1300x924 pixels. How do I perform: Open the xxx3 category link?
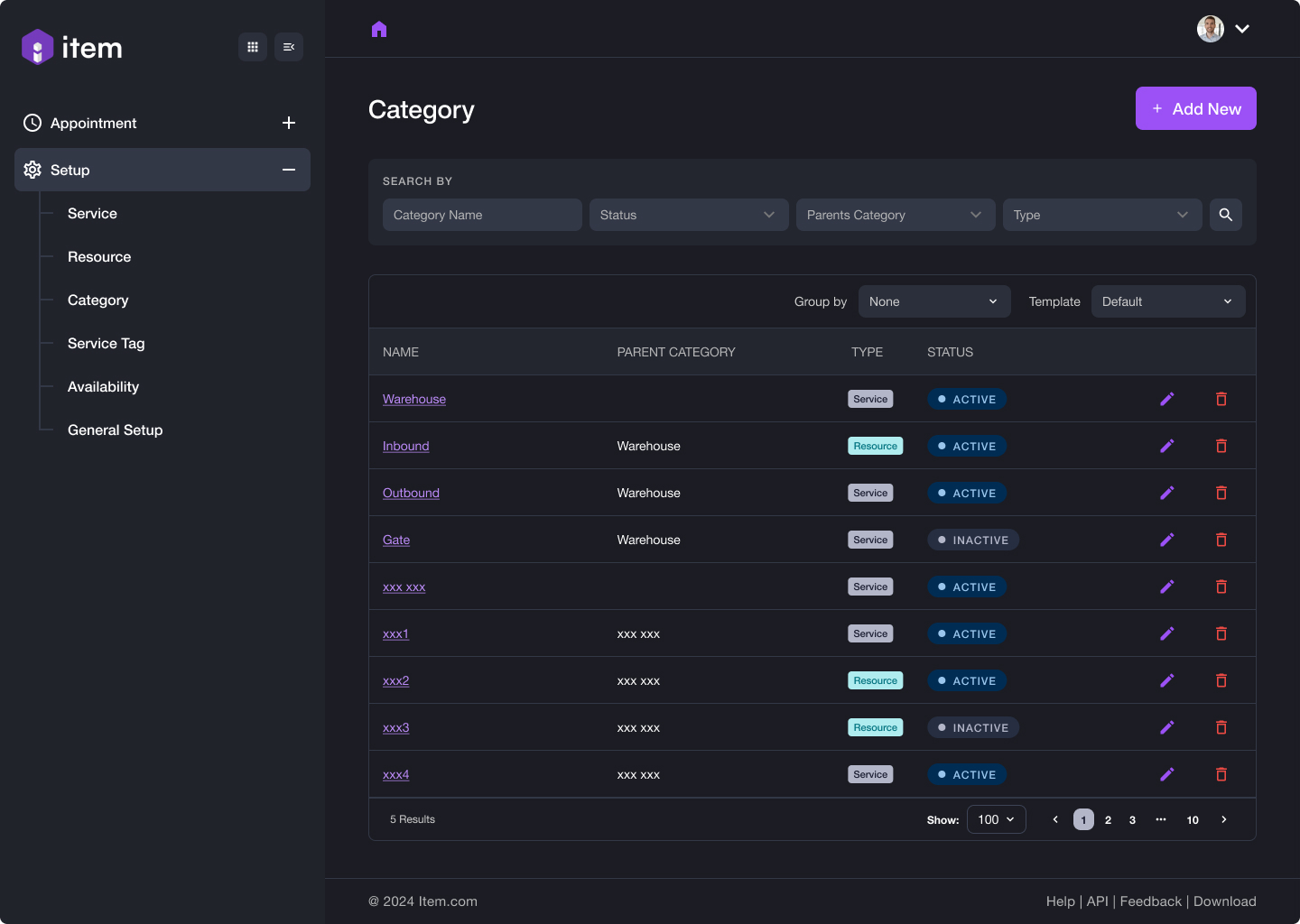click(x=396, y=727)
